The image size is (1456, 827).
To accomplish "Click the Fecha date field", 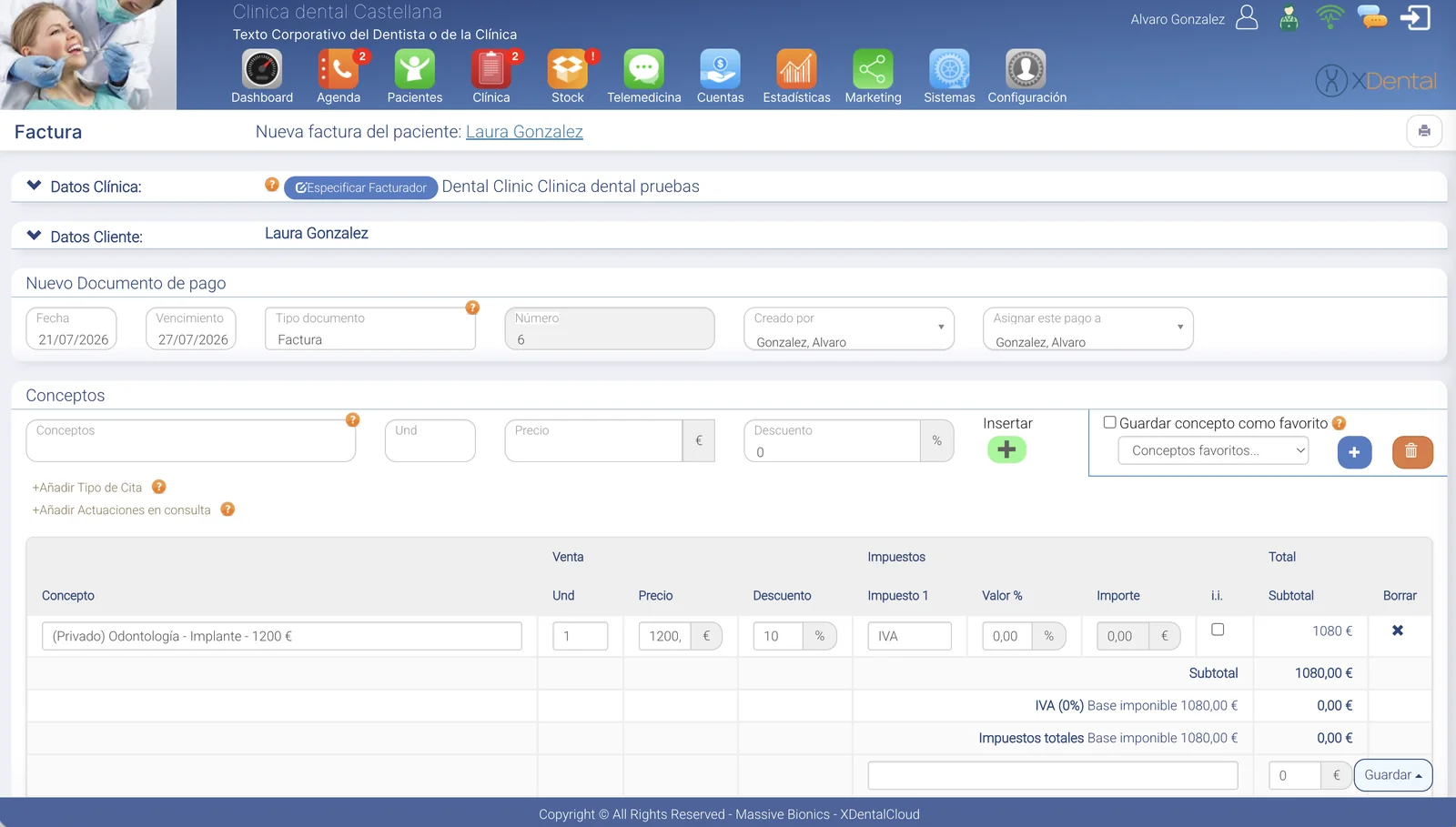I will pos(72,328).
